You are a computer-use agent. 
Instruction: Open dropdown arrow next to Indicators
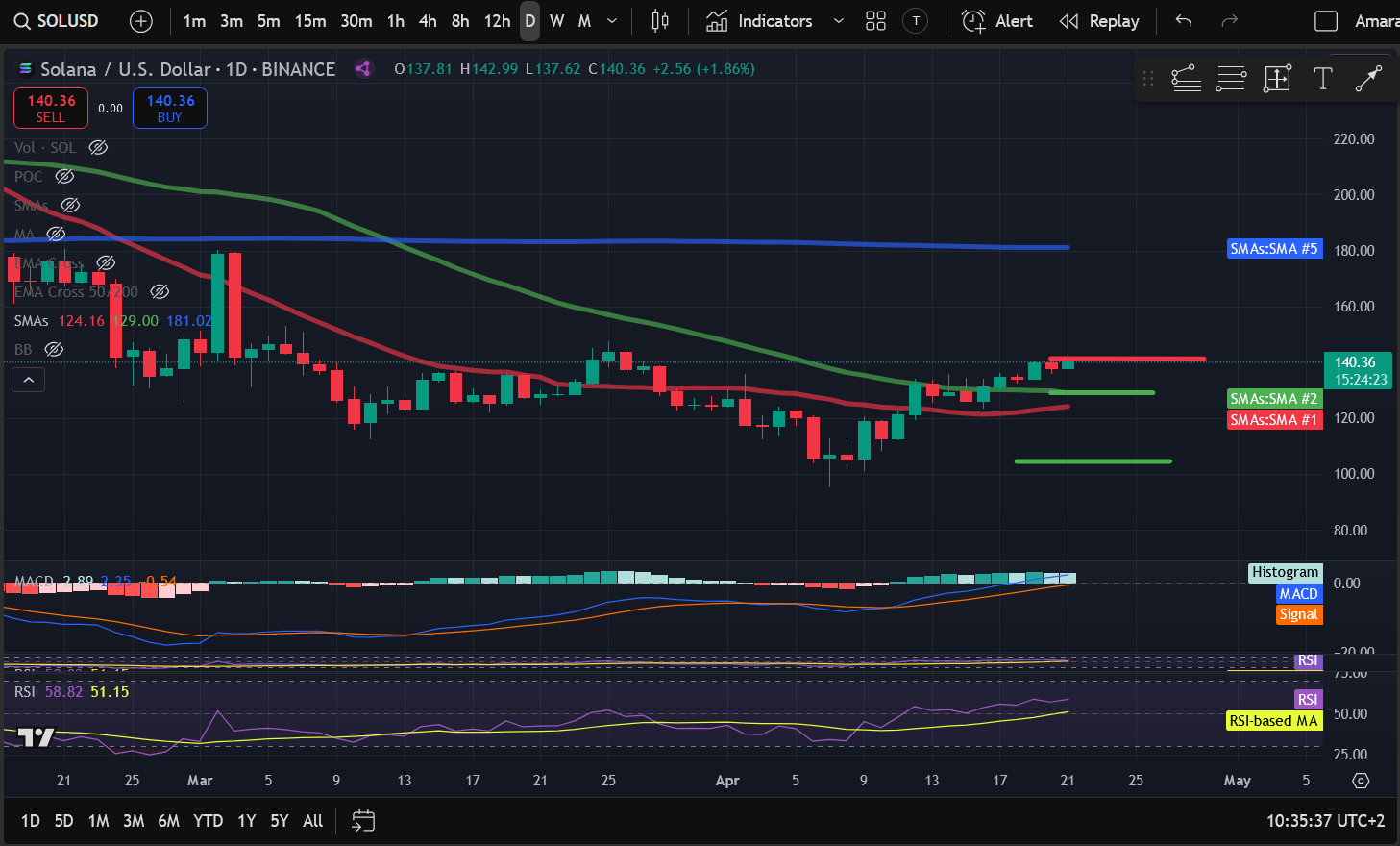pyautogui.click(x=838, y=21)
